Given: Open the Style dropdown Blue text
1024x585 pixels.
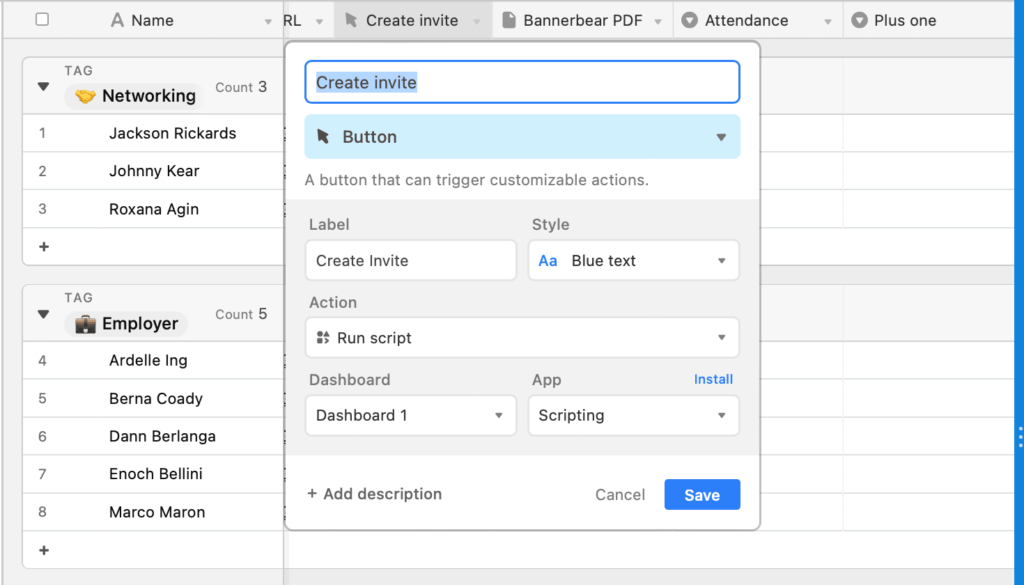Looking at the screenshot, I should point(633,261).
